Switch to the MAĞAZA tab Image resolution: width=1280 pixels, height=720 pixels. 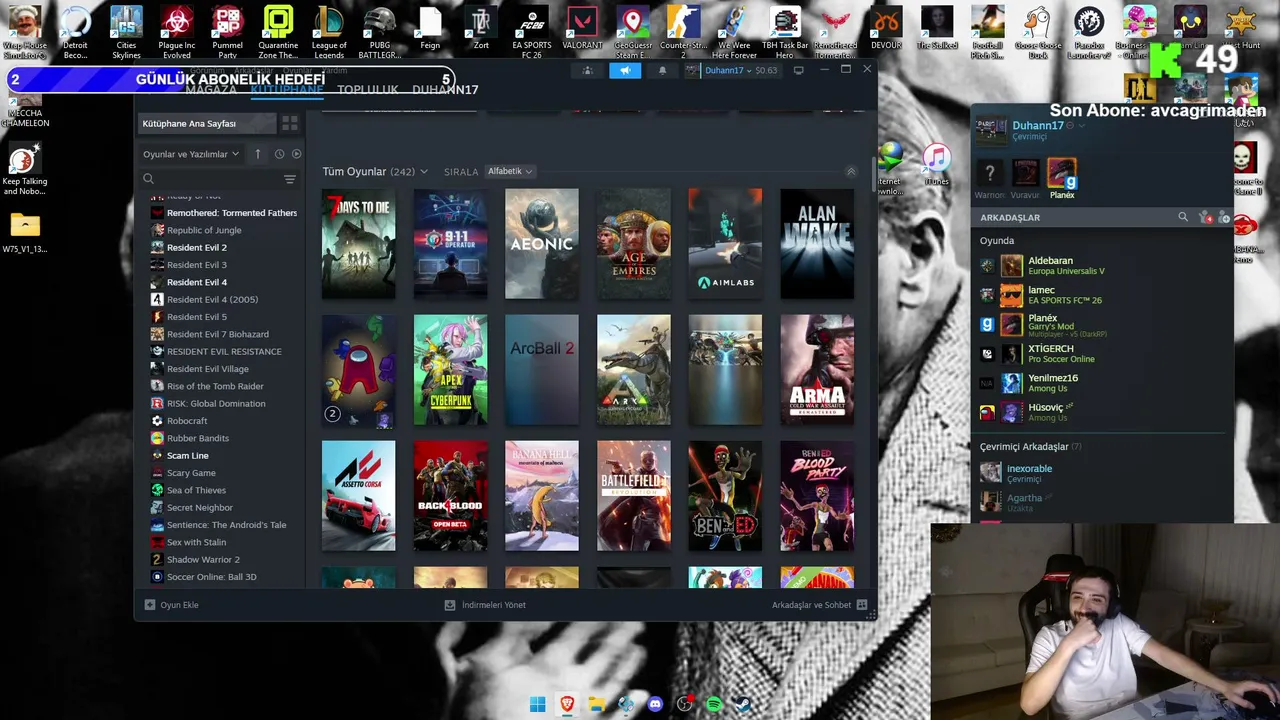pyautogui.click(x=211, y=90)
